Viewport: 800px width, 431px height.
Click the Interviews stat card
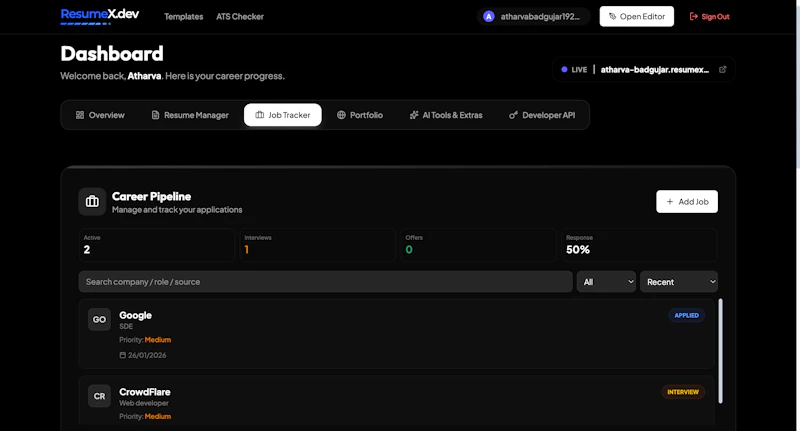317,245
